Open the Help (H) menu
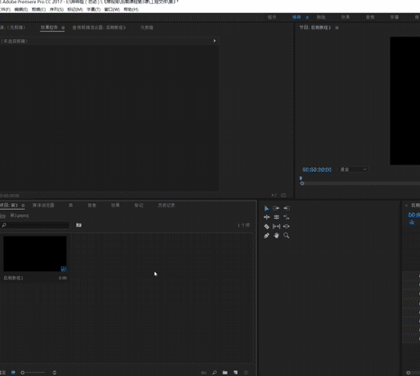Screen dimensions: 420x376 coord(131,9)
